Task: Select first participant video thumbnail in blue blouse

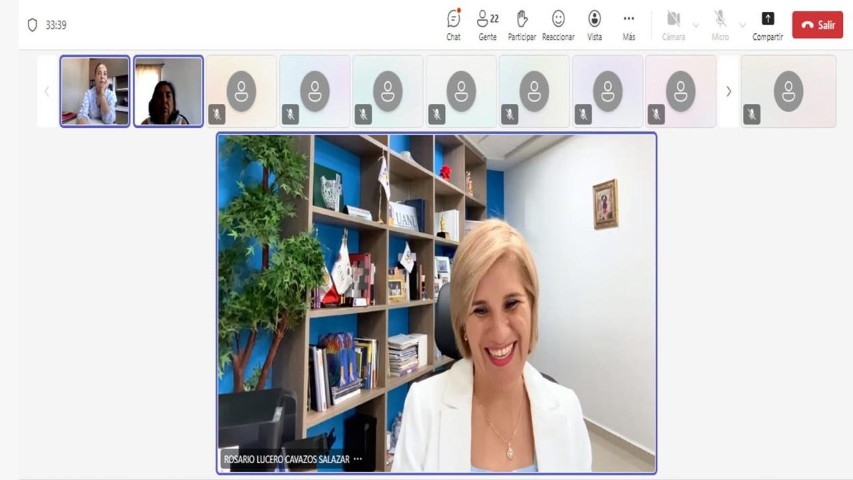Action: coord(95,91)
